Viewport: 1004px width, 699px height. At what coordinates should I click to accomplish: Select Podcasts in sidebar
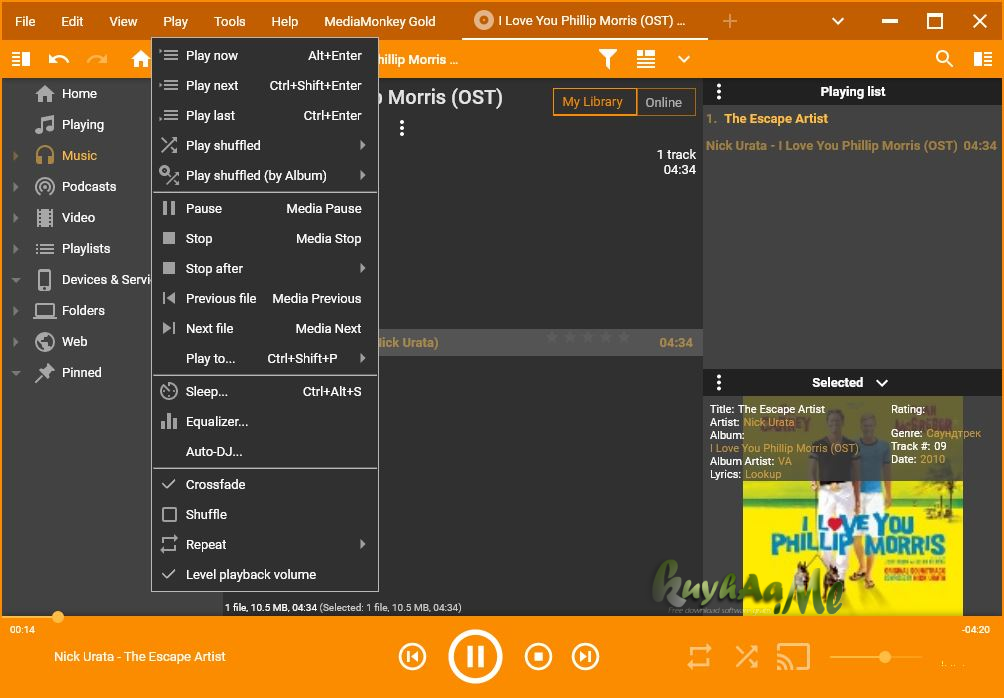pyautogui.click(x=89, y=186)
